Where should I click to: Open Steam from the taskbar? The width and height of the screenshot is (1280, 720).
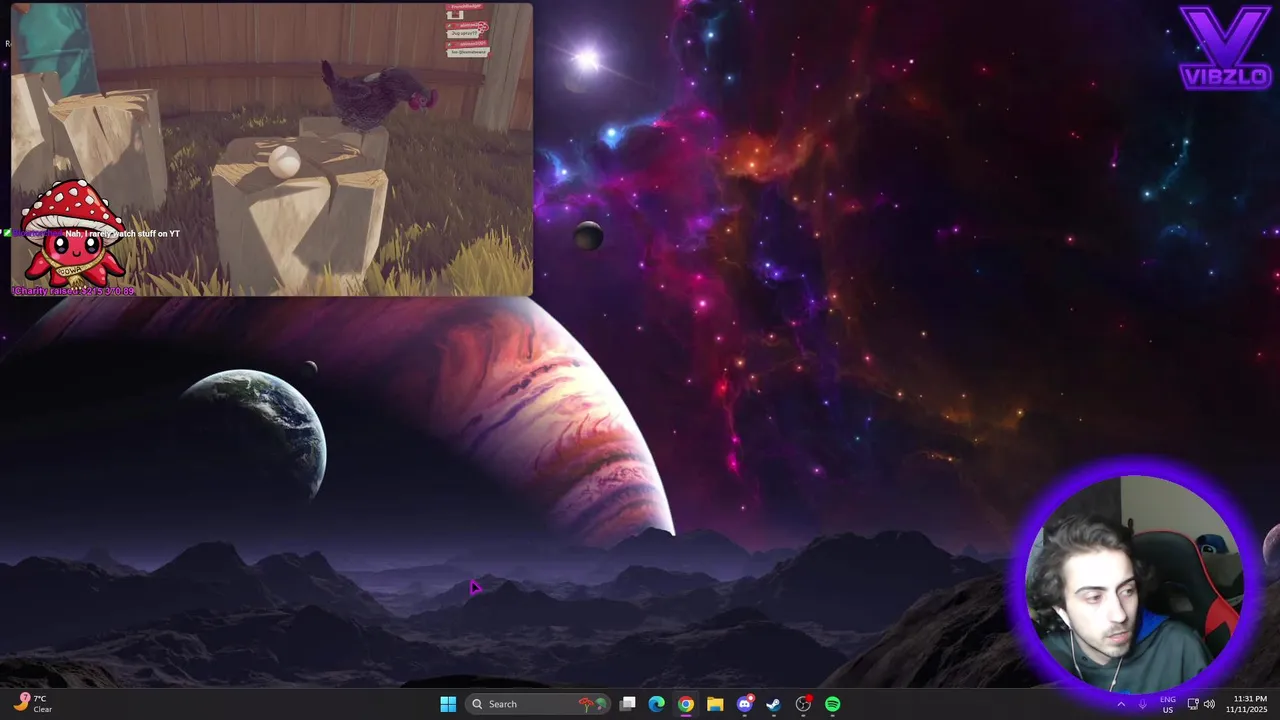coord(773,704)
